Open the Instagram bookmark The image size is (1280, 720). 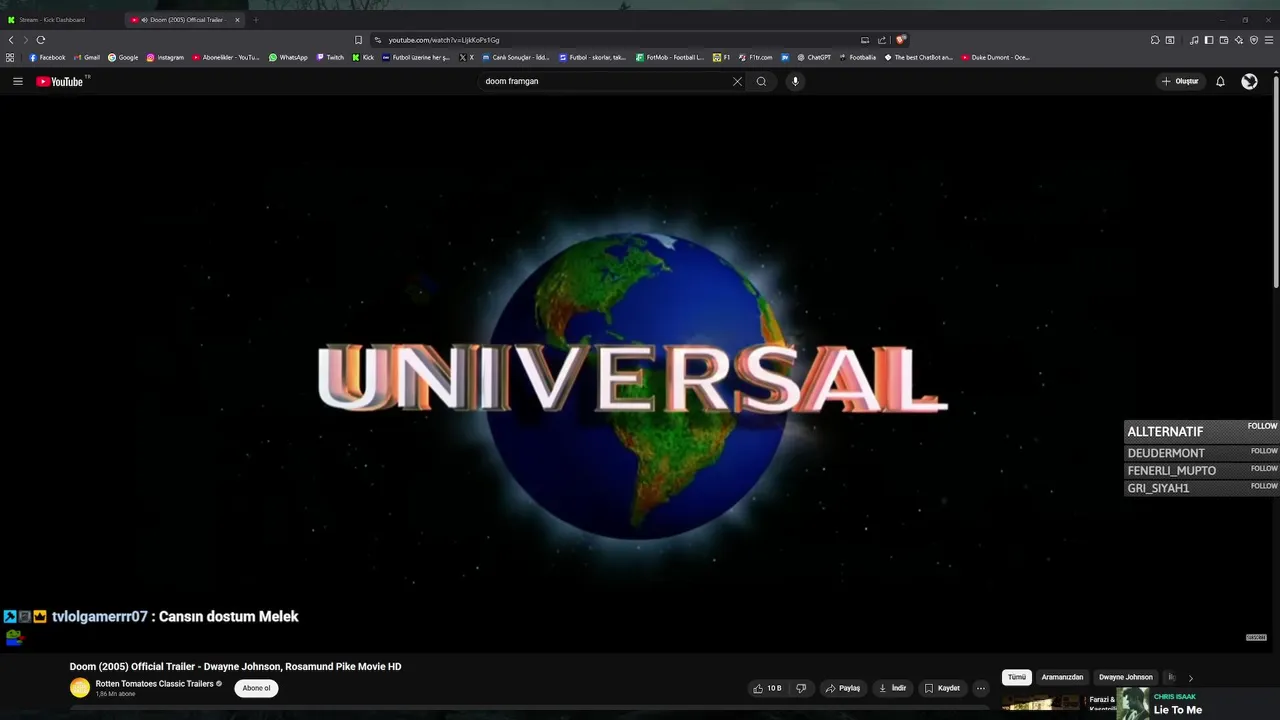[165, 57]
